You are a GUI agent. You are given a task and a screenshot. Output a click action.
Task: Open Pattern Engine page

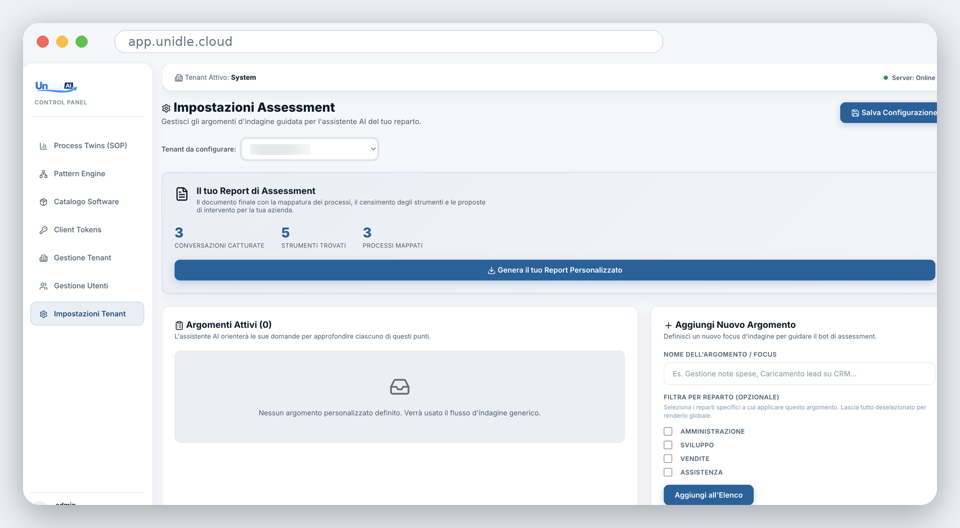pos(87,174)
